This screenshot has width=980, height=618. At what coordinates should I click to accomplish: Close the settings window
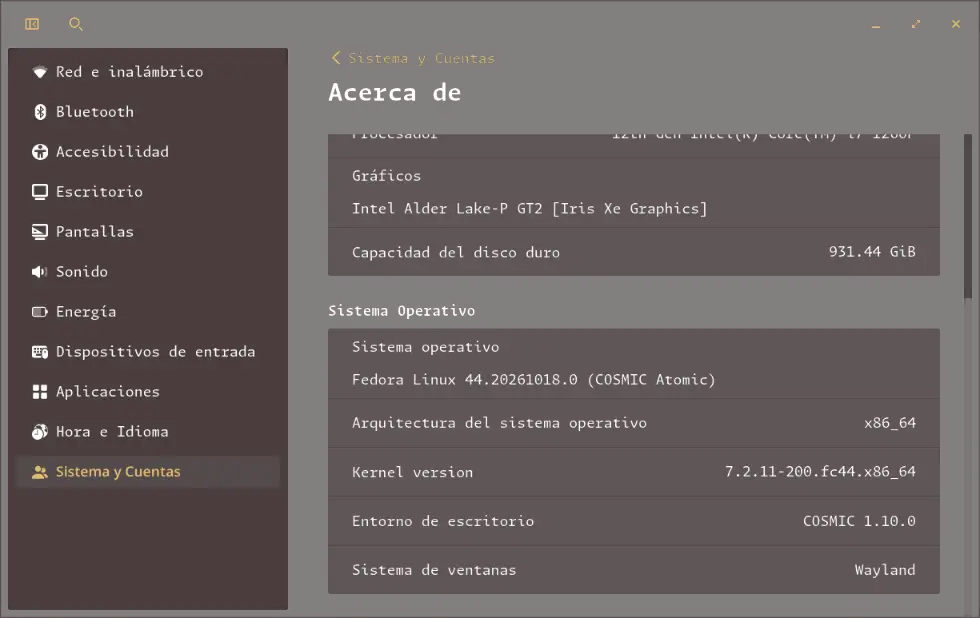956,24
